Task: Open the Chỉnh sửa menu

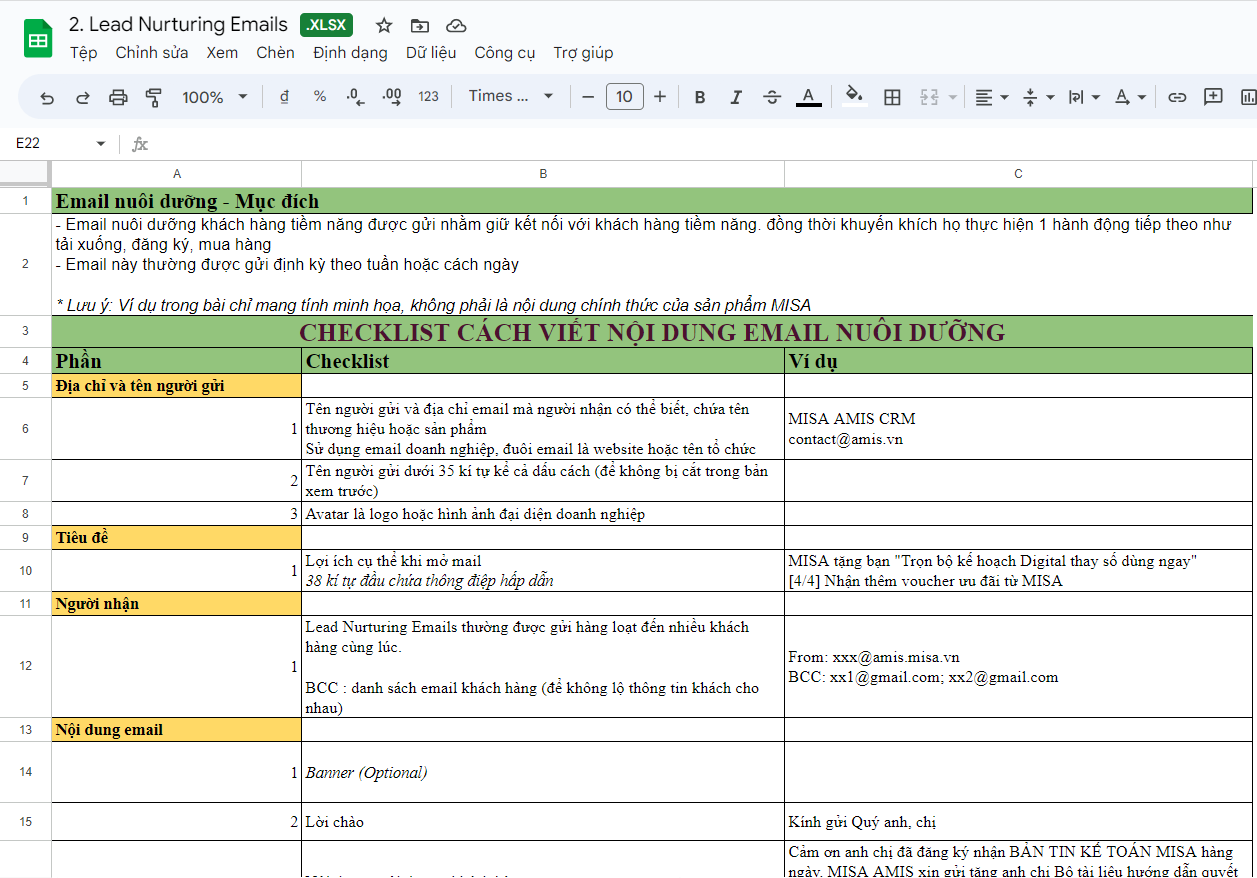Action: (152, 53)
